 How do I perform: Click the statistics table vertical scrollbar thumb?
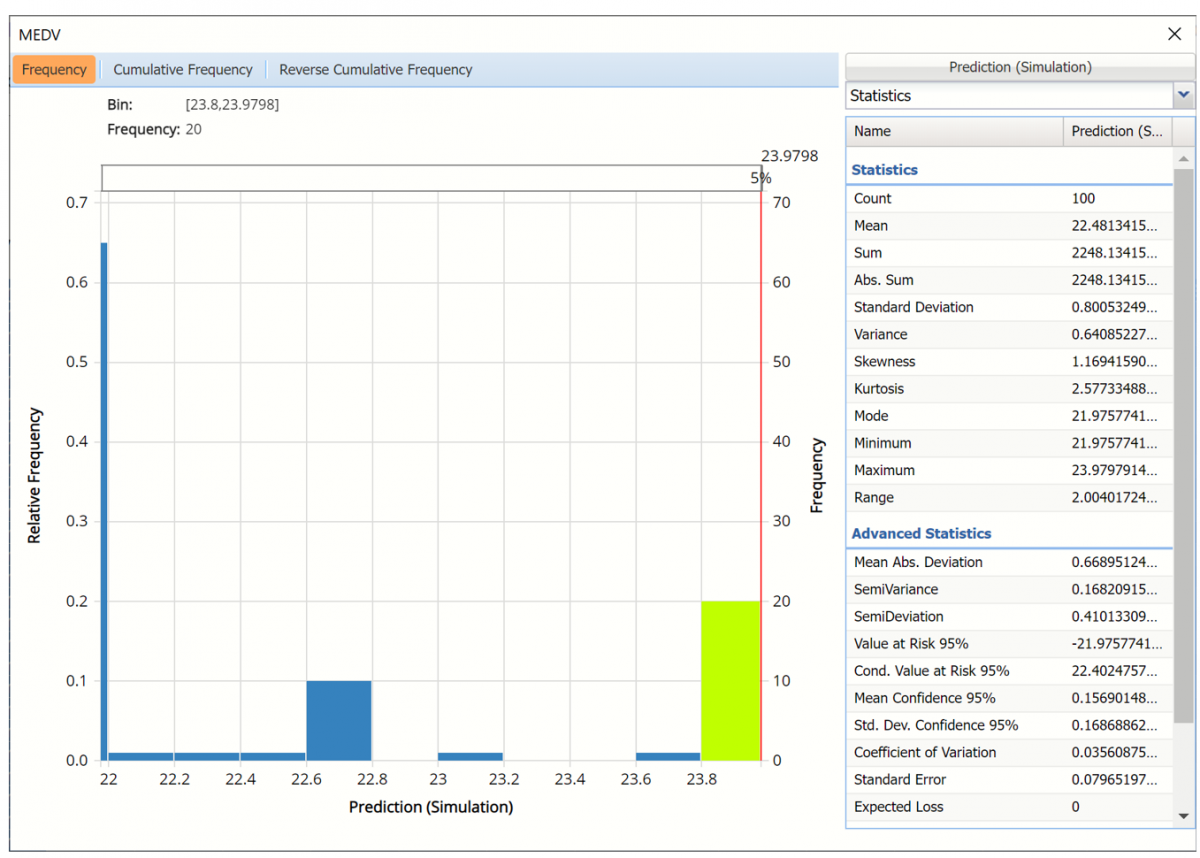(1184, 445)
